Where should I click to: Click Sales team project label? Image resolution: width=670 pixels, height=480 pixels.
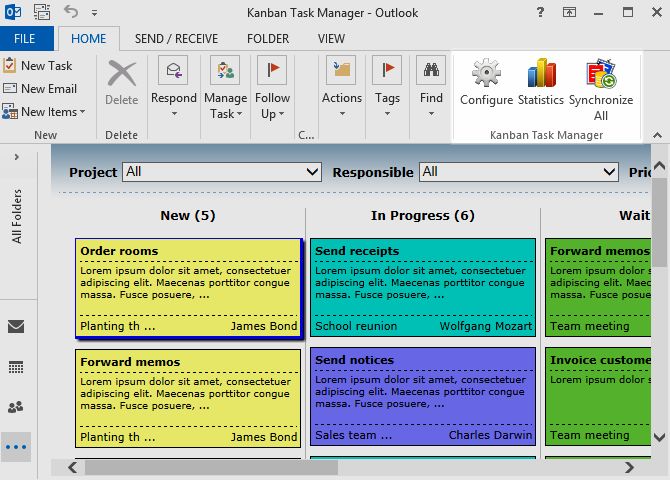353,435
